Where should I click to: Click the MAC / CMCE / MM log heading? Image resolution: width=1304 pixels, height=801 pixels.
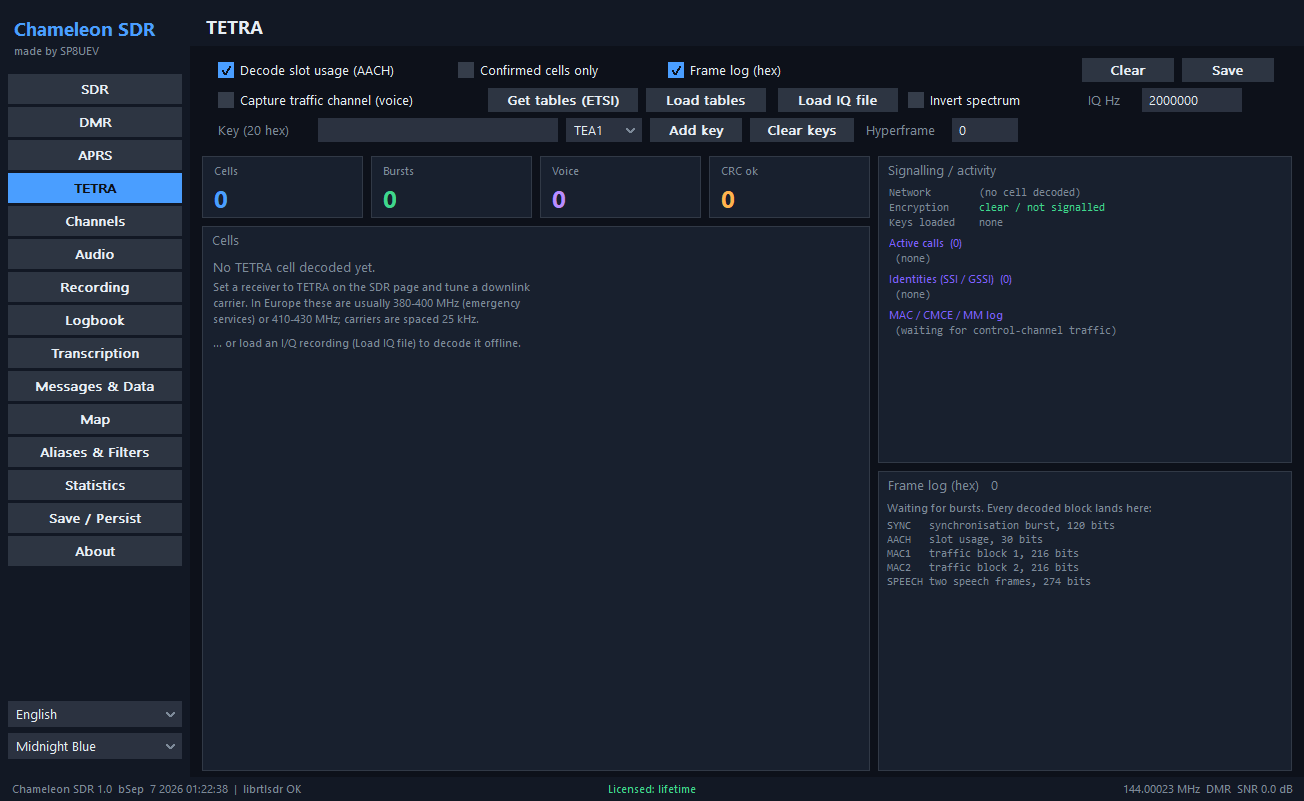pos(946,315)
